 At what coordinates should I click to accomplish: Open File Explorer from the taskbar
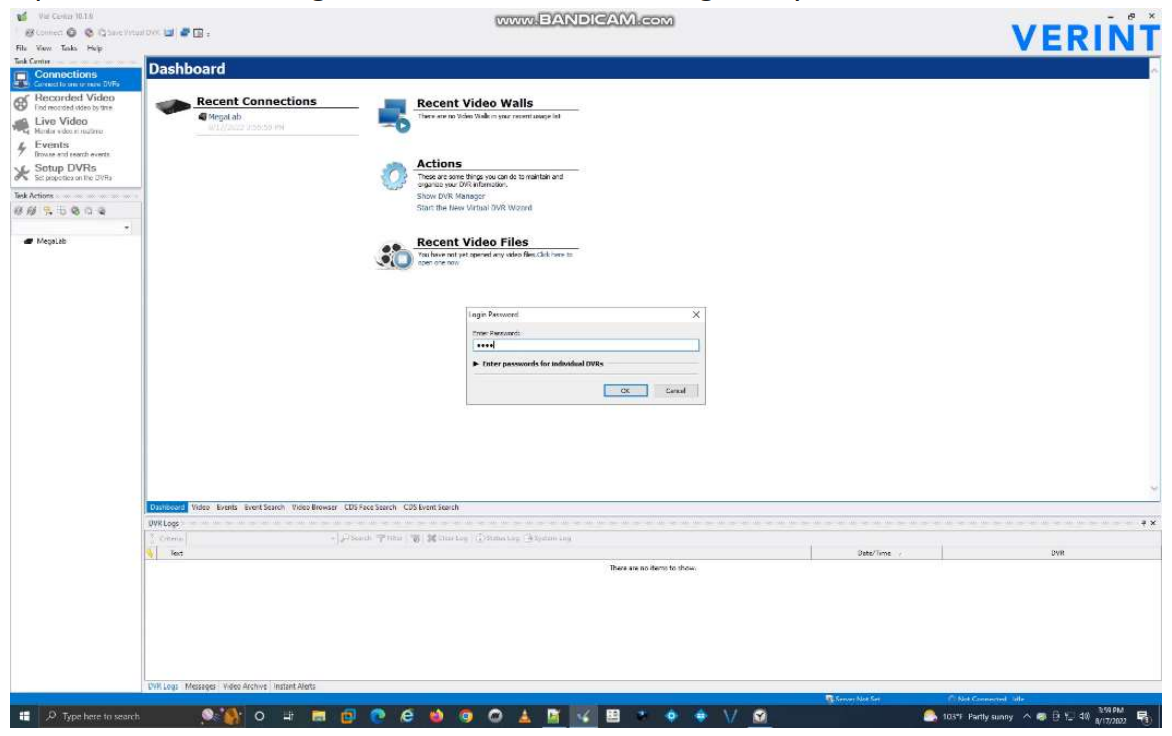coord(318,716)
